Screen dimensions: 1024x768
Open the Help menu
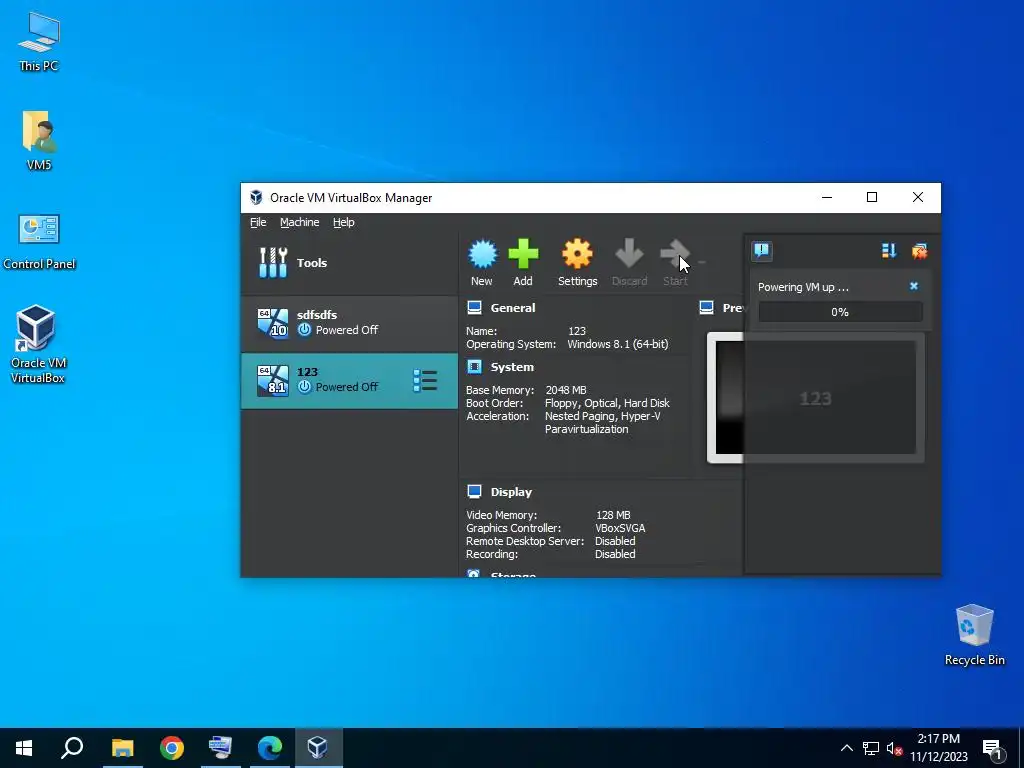coord(344,222)
